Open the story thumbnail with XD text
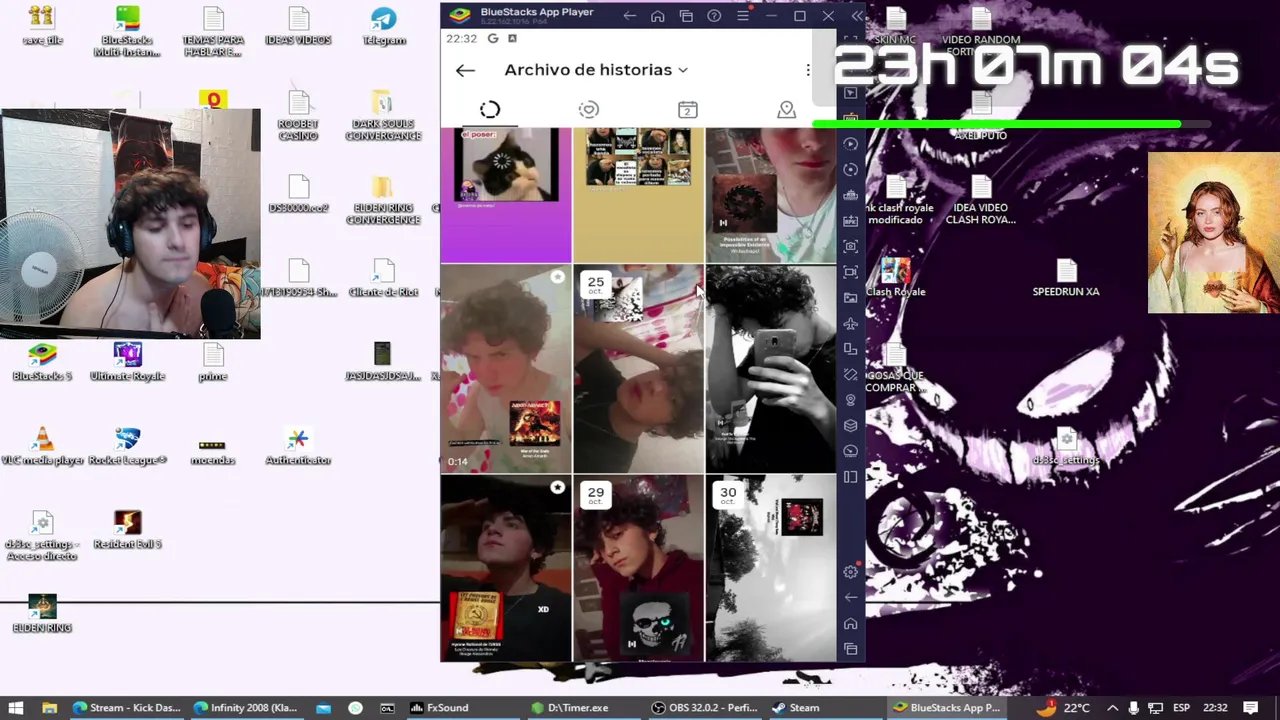1280x720 pixels. (x=506, y=569)
